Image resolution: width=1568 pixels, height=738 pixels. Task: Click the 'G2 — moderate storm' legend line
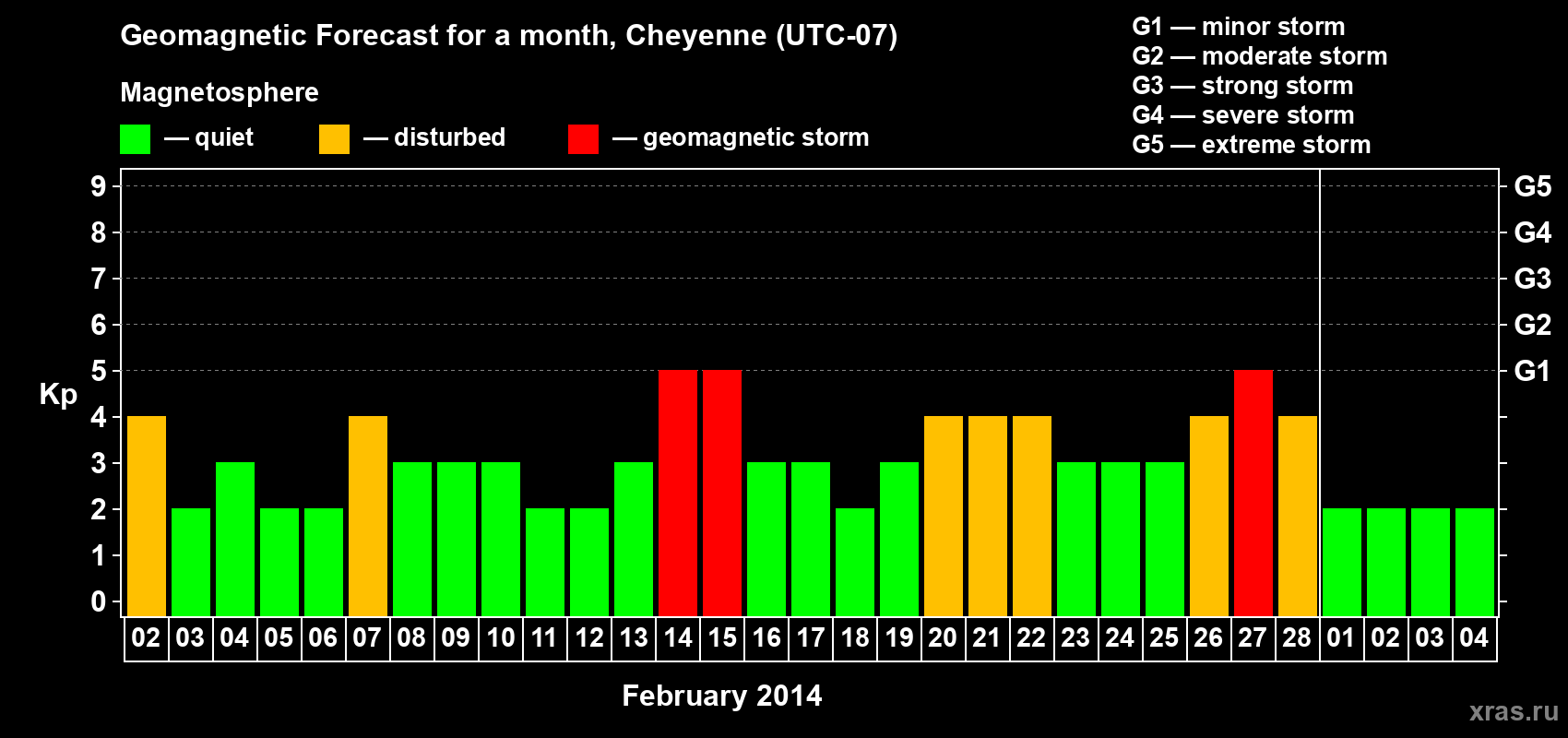[x=1260, y=56]
